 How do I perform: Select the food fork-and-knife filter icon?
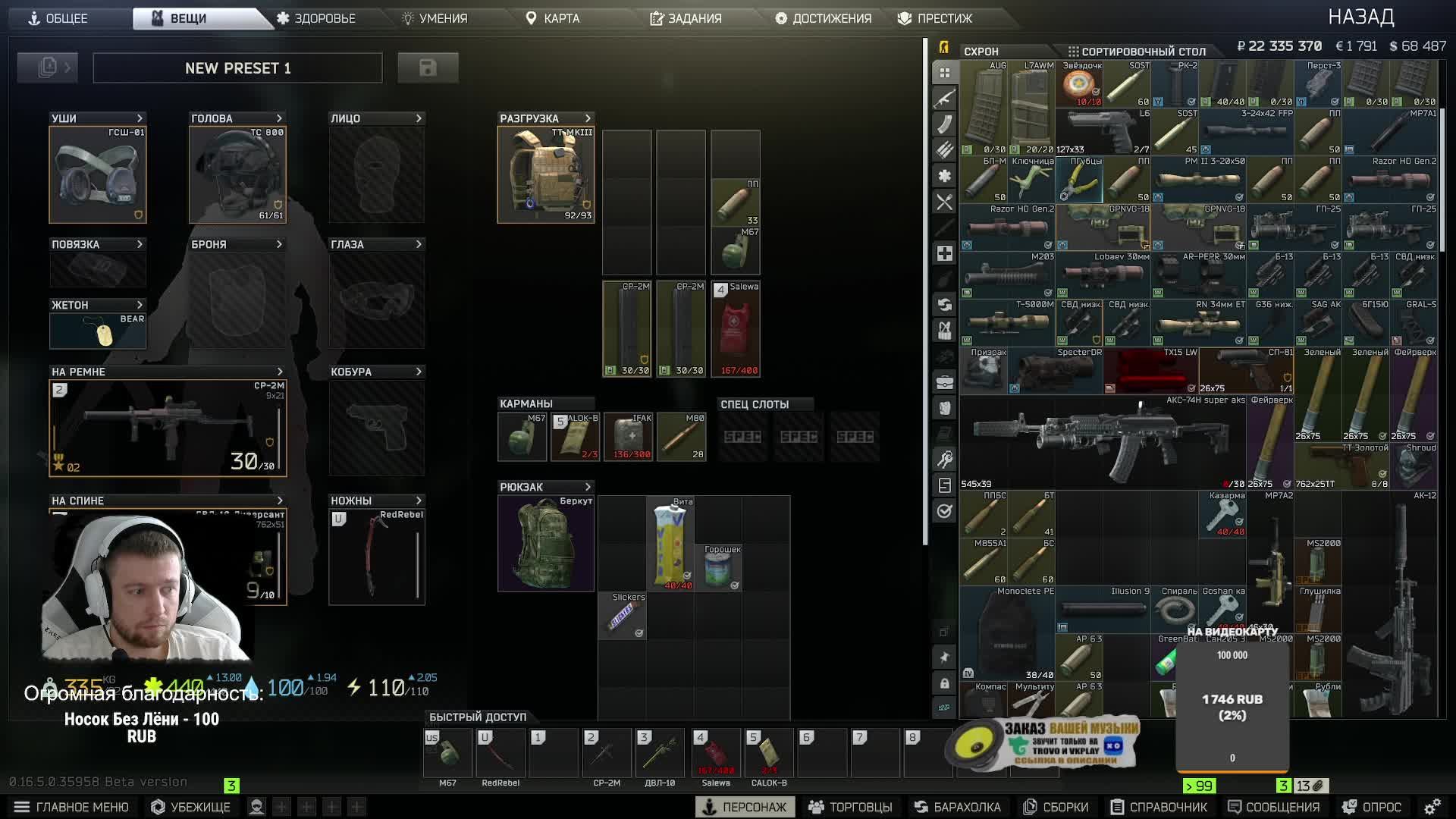point(944,202)
